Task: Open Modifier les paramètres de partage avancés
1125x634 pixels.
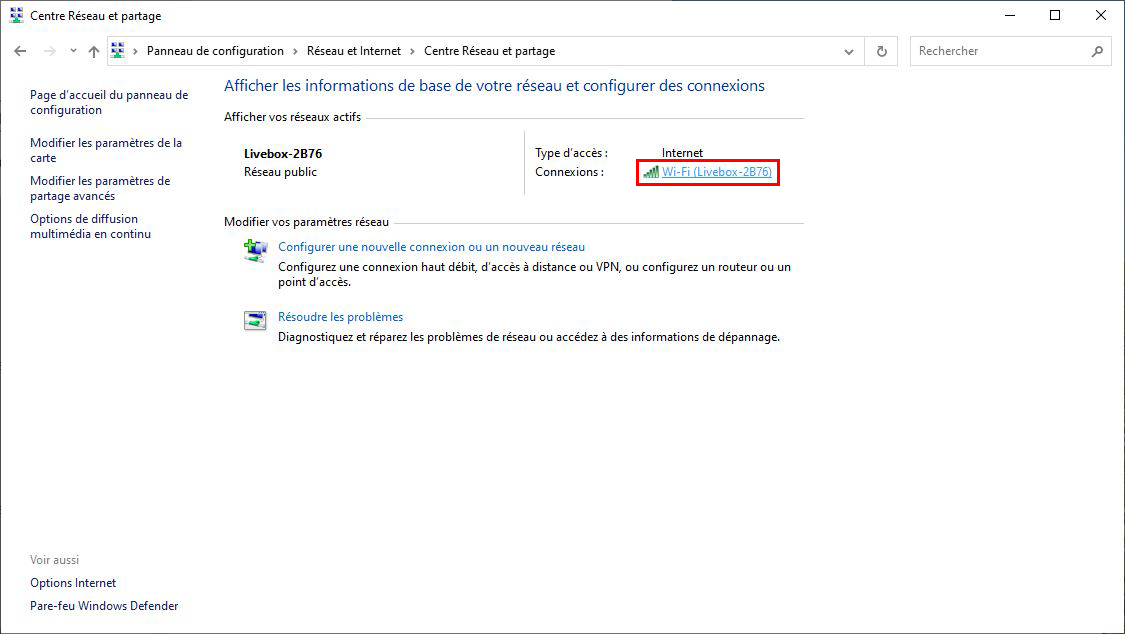Action: point(100,188)
